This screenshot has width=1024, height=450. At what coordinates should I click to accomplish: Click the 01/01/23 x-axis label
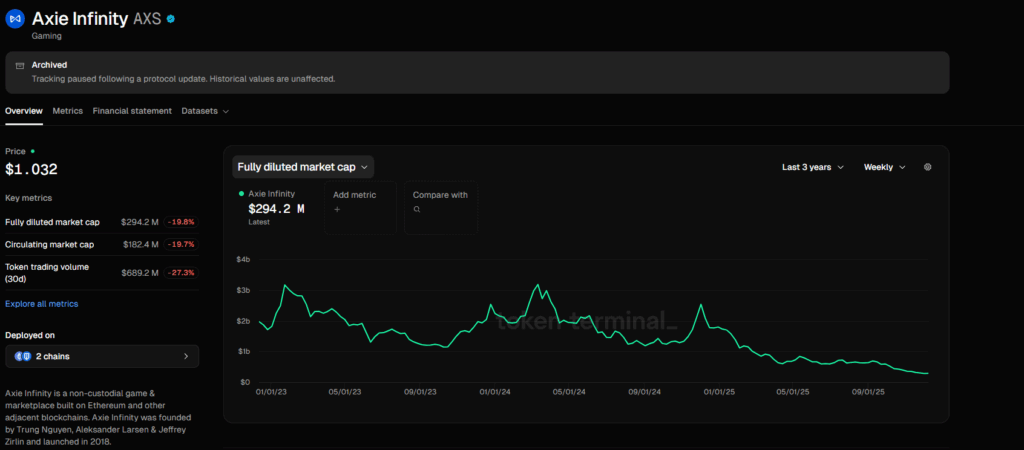pos(272,393)
